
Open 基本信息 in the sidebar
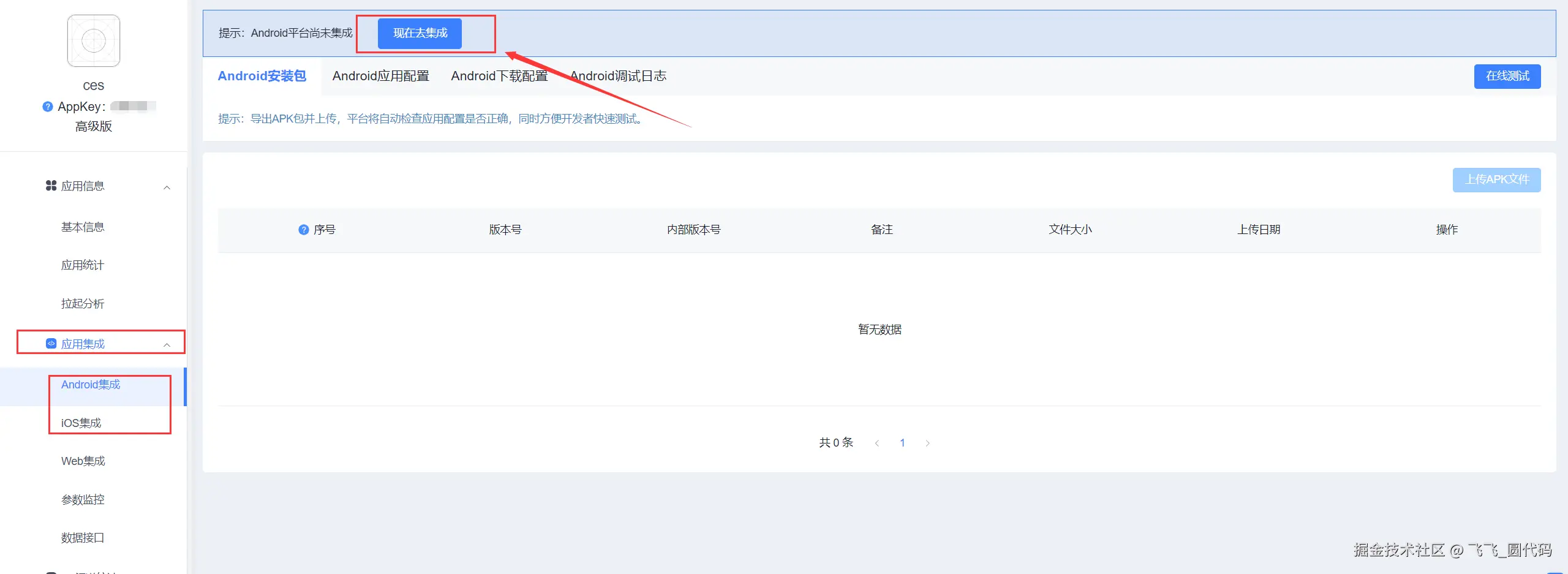coord(83,227)
